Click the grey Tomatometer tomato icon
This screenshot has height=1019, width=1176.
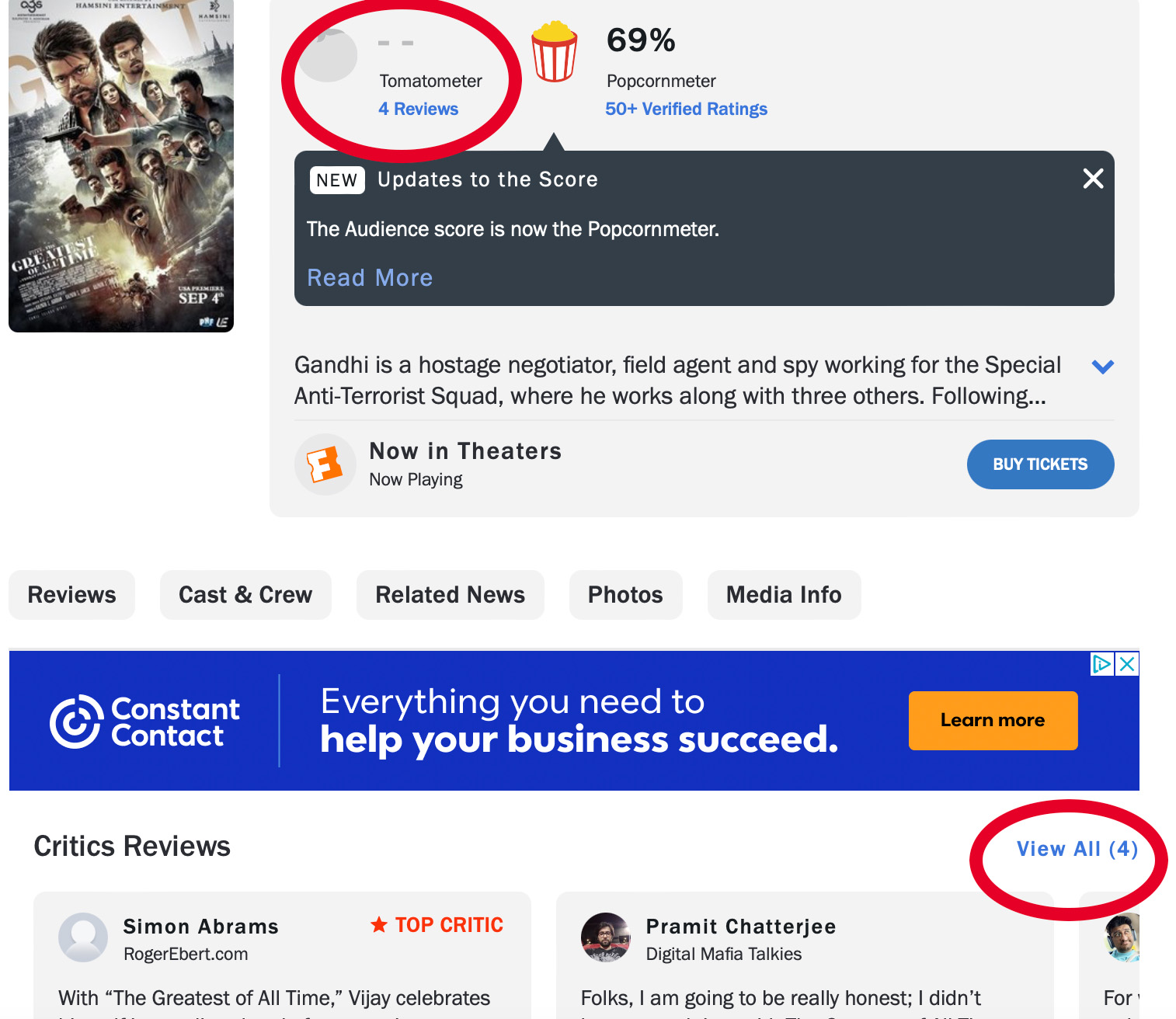tap(329, 55)
